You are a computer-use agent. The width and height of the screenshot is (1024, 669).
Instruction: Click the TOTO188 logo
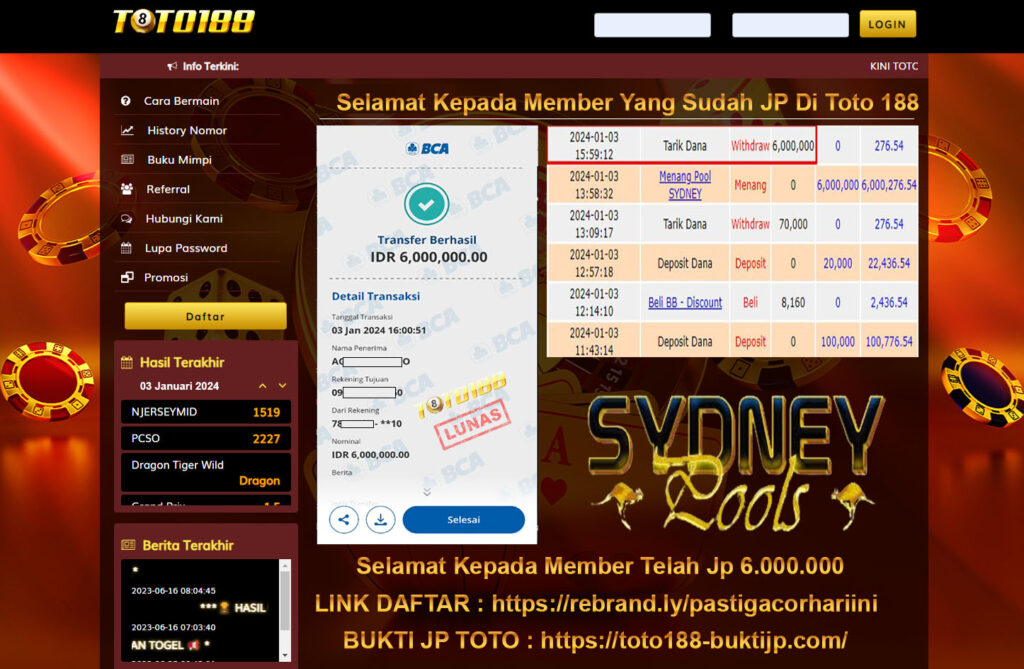[184, 22]
